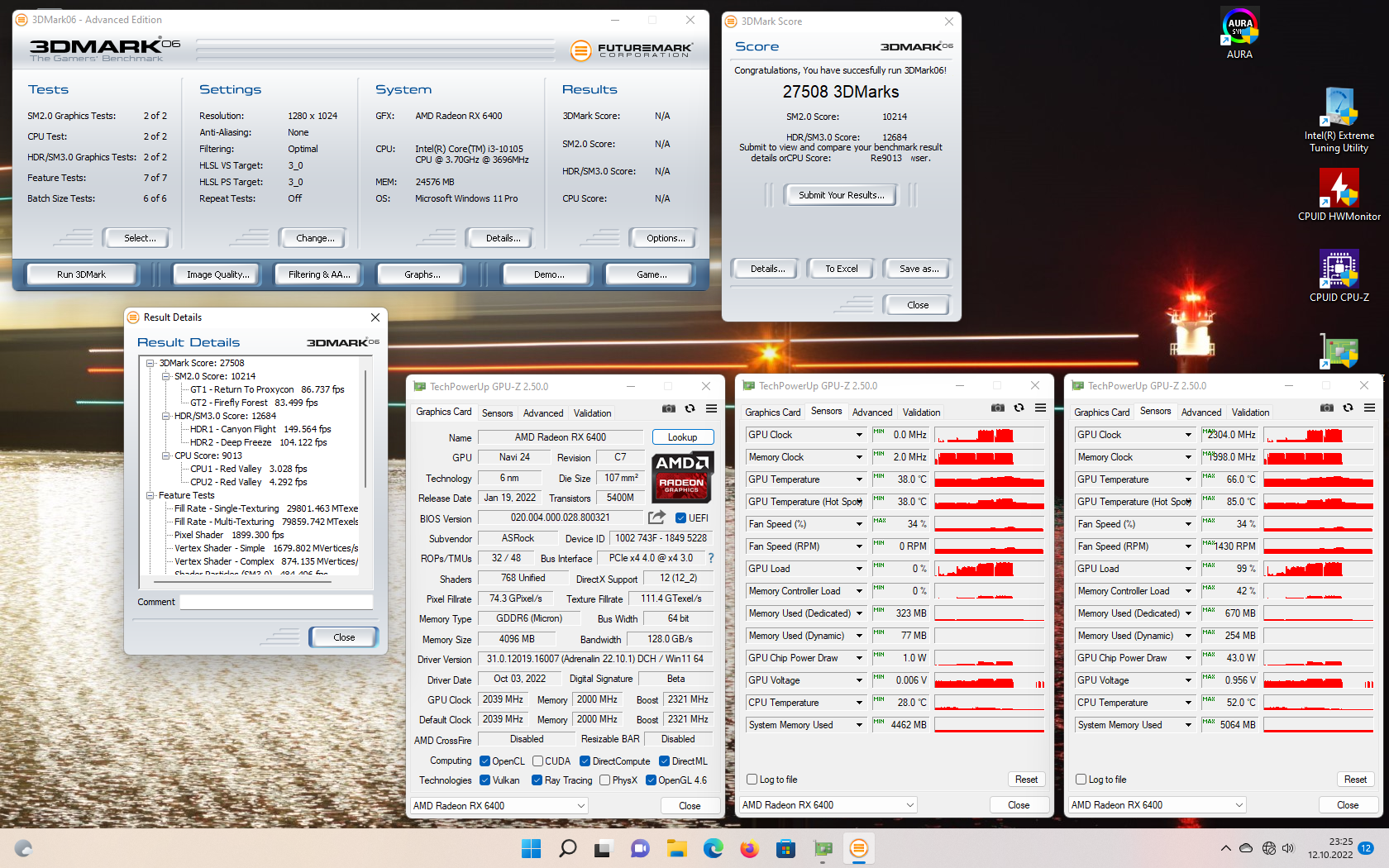Click camera icon in GPU-Z window showing MIN readings
The height and width of the screenshot is (868, 1389).
[998, 408]
